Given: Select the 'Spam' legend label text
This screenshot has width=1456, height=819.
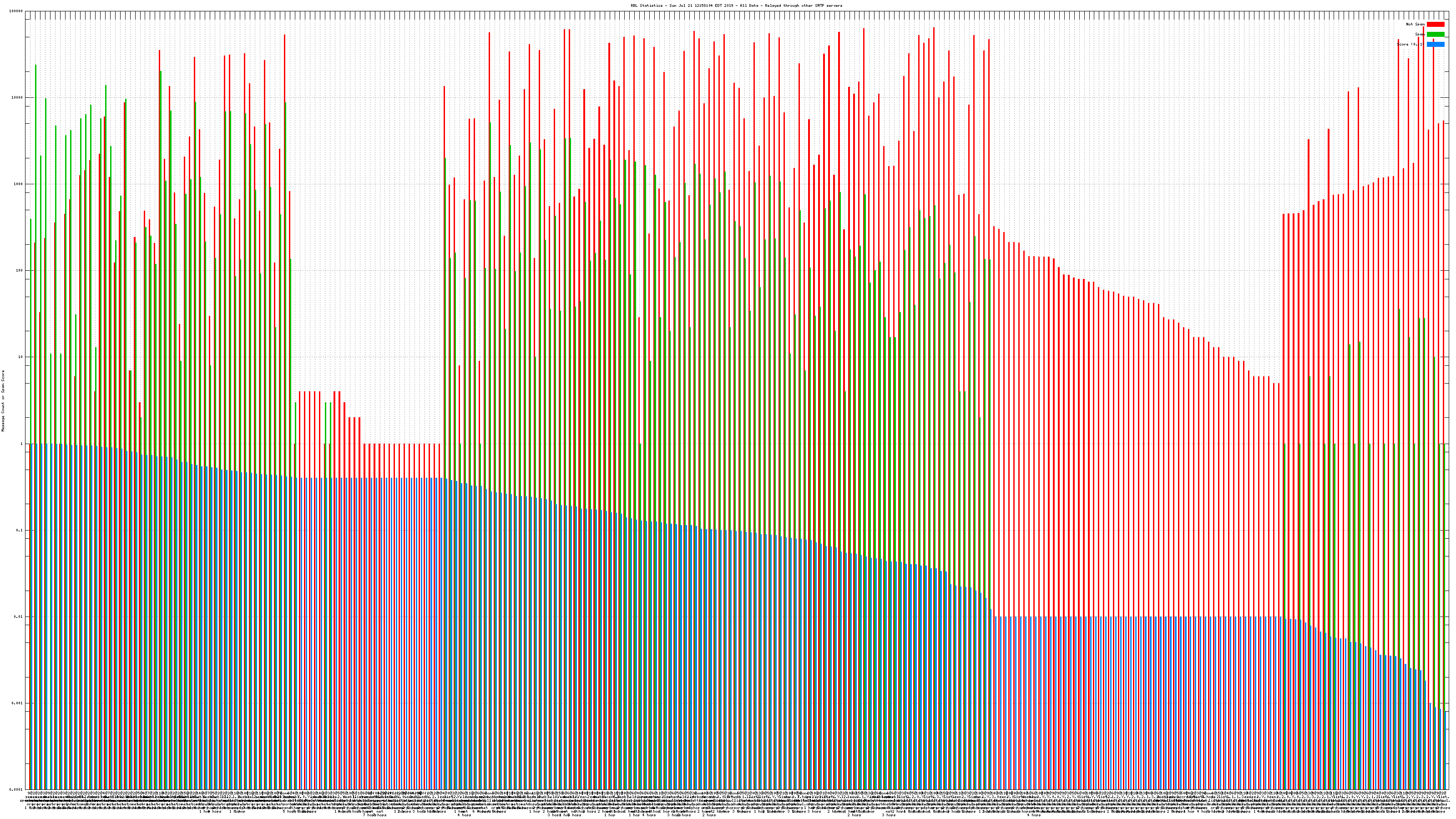Looking at the screenshot, I should click(1421, 35).
